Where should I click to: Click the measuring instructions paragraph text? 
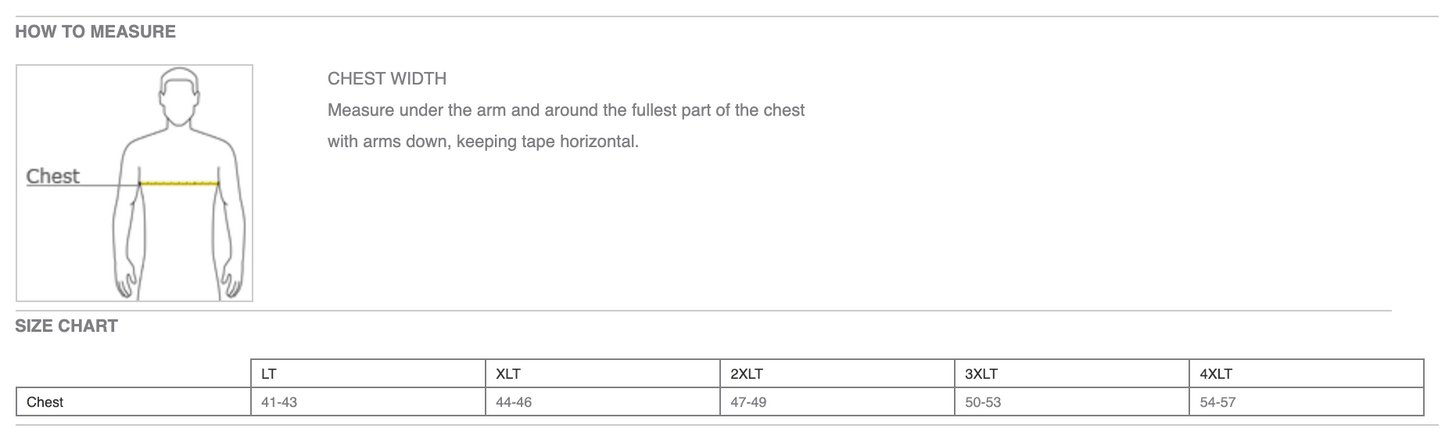pos(566,125)
